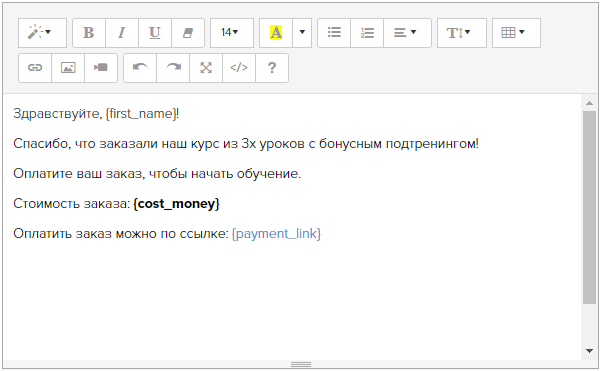Open the text color options arrow
This screenshot has width=602, height=371.
click(302, 33)
